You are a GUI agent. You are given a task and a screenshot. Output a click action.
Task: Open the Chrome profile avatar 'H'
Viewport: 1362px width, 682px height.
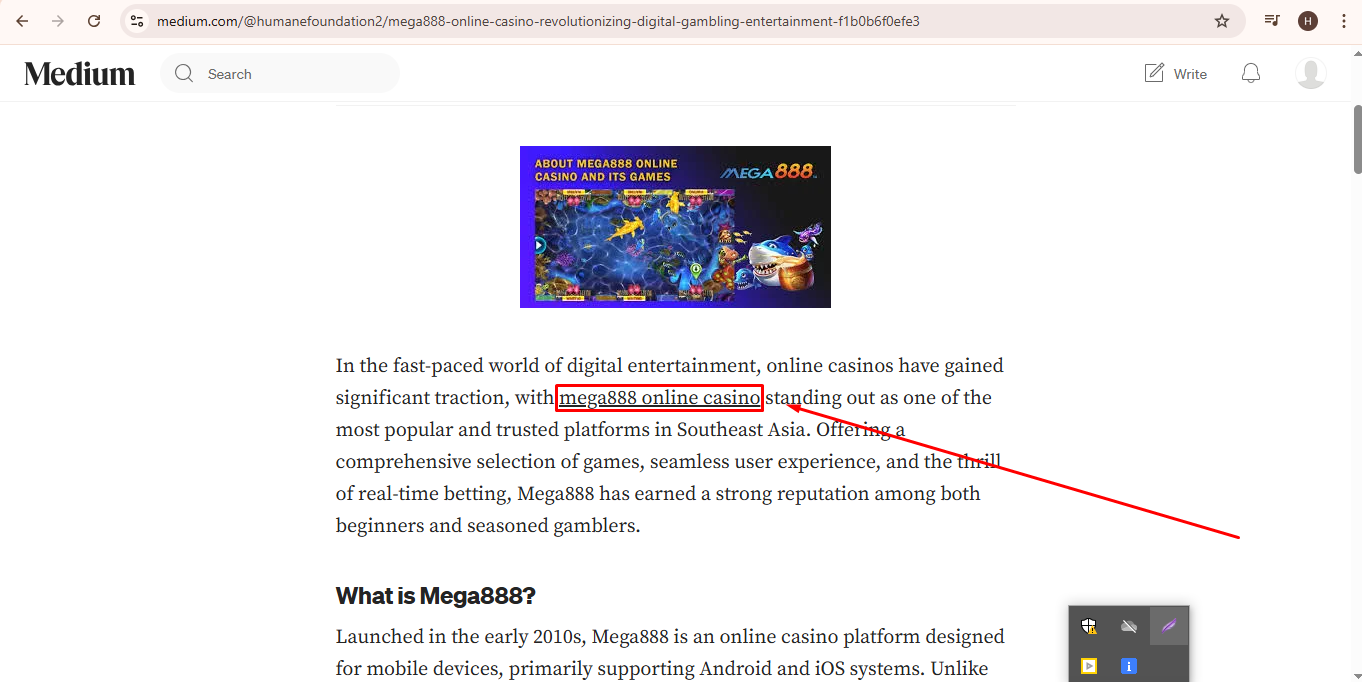point(1308,21)
